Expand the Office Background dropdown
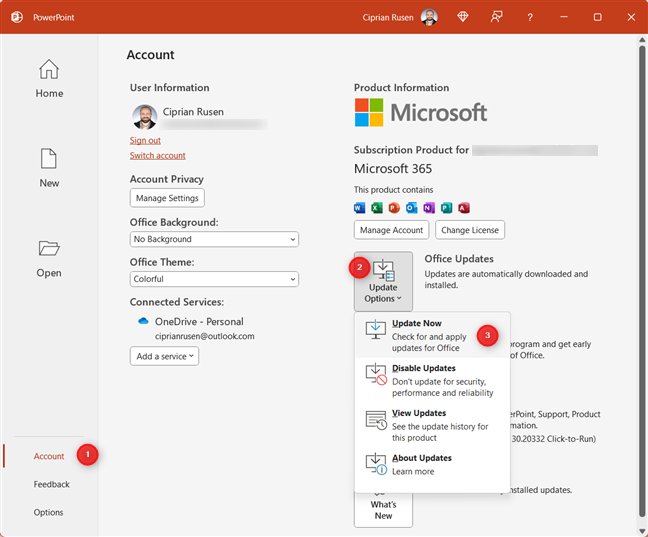This screenshot has height=537, width=648. click(214, 239)
